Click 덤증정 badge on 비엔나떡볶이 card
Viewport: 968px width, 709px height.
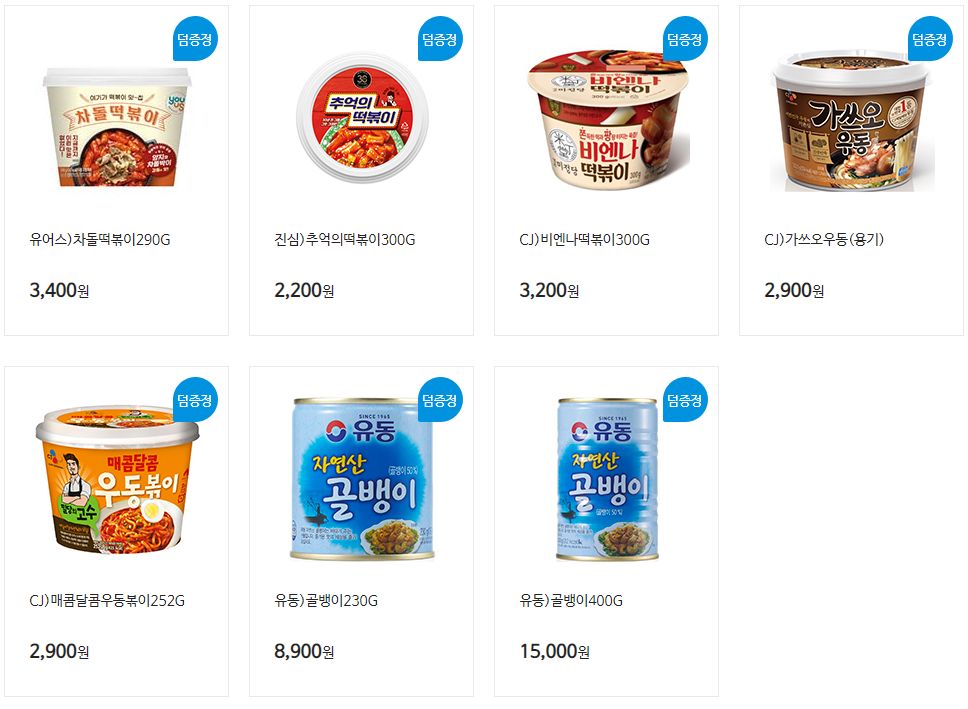pos(685,39)
